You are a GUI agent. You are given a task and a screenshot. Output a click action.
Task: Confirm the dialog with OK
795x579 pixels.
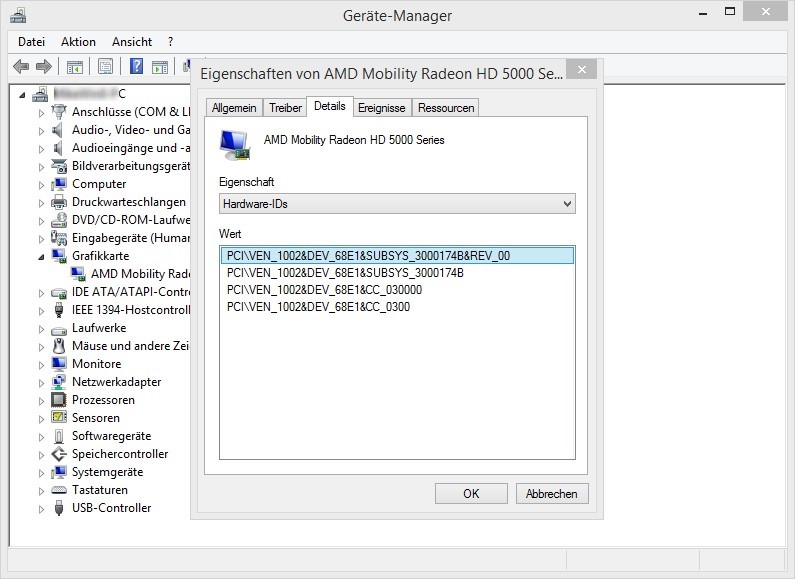(x=471, y=493)
